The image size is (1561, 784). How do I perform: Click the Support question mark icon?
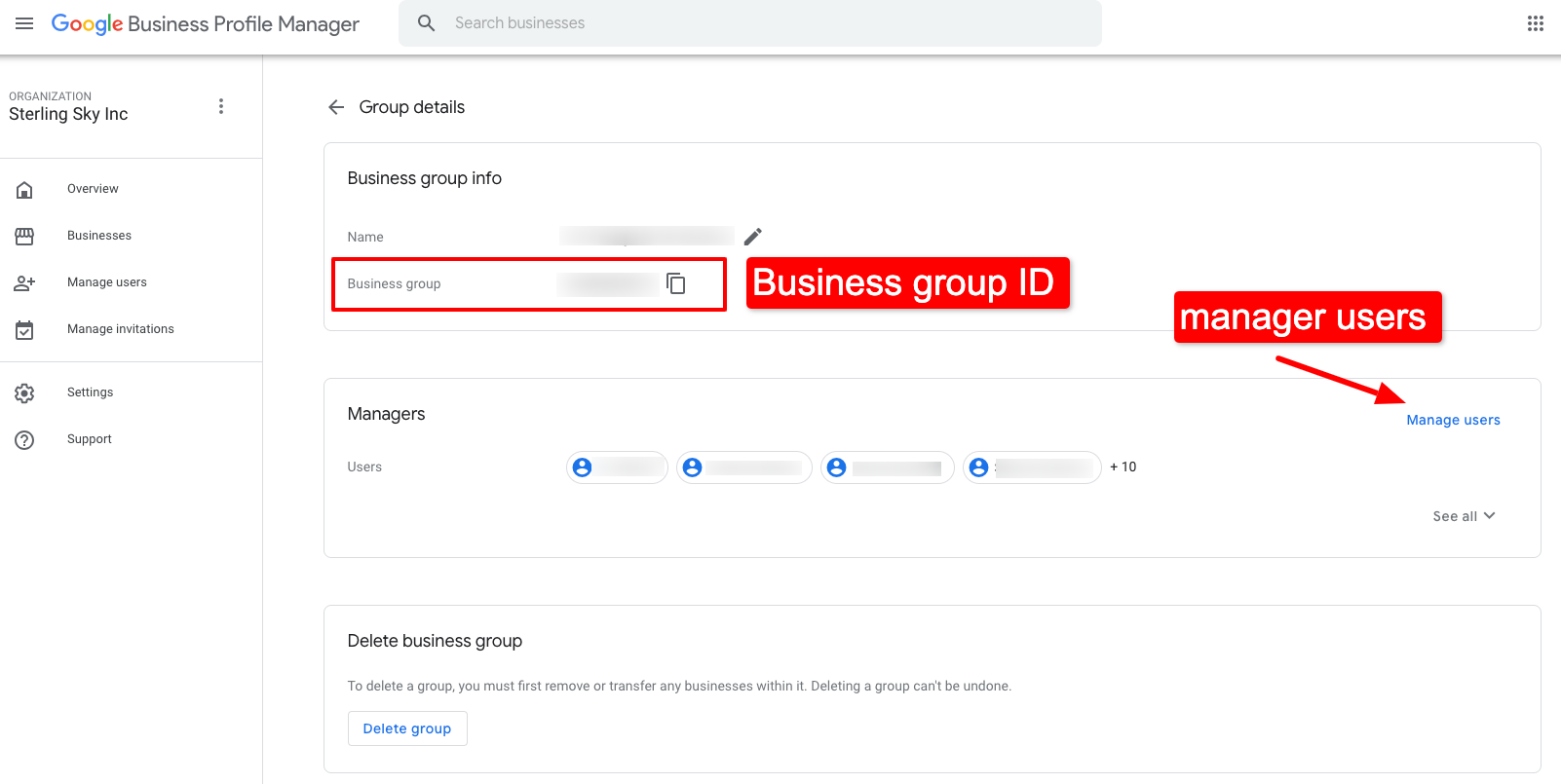(24, 439)
